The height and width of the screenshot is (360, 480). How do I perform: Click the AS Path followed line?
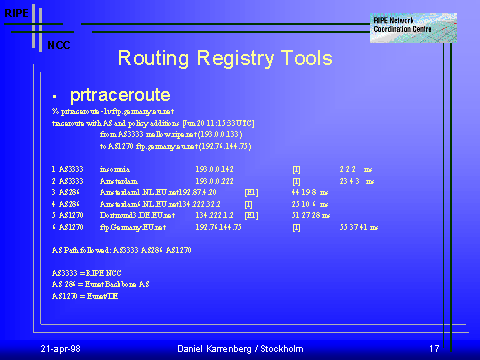122,250
